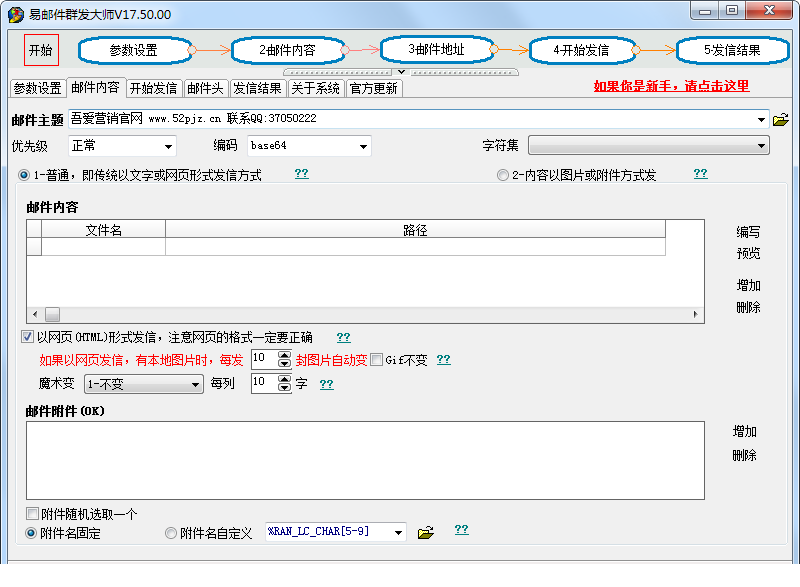Switch to 邮件内容 tab

(95, 87)
